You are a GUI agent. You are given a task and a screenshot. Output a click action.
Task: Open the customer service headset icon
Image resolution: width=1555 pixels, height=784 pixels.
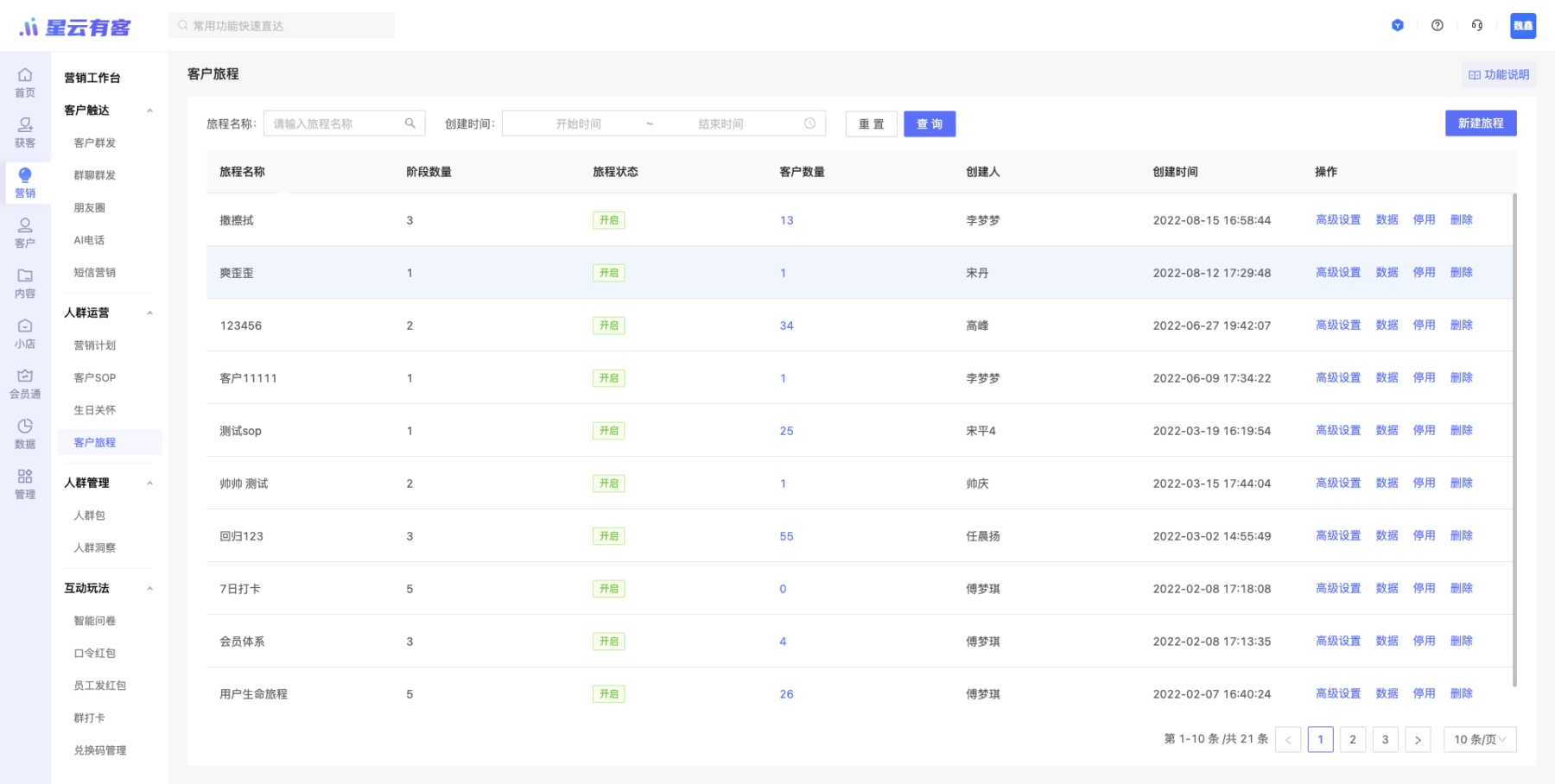coord(1477,25)
